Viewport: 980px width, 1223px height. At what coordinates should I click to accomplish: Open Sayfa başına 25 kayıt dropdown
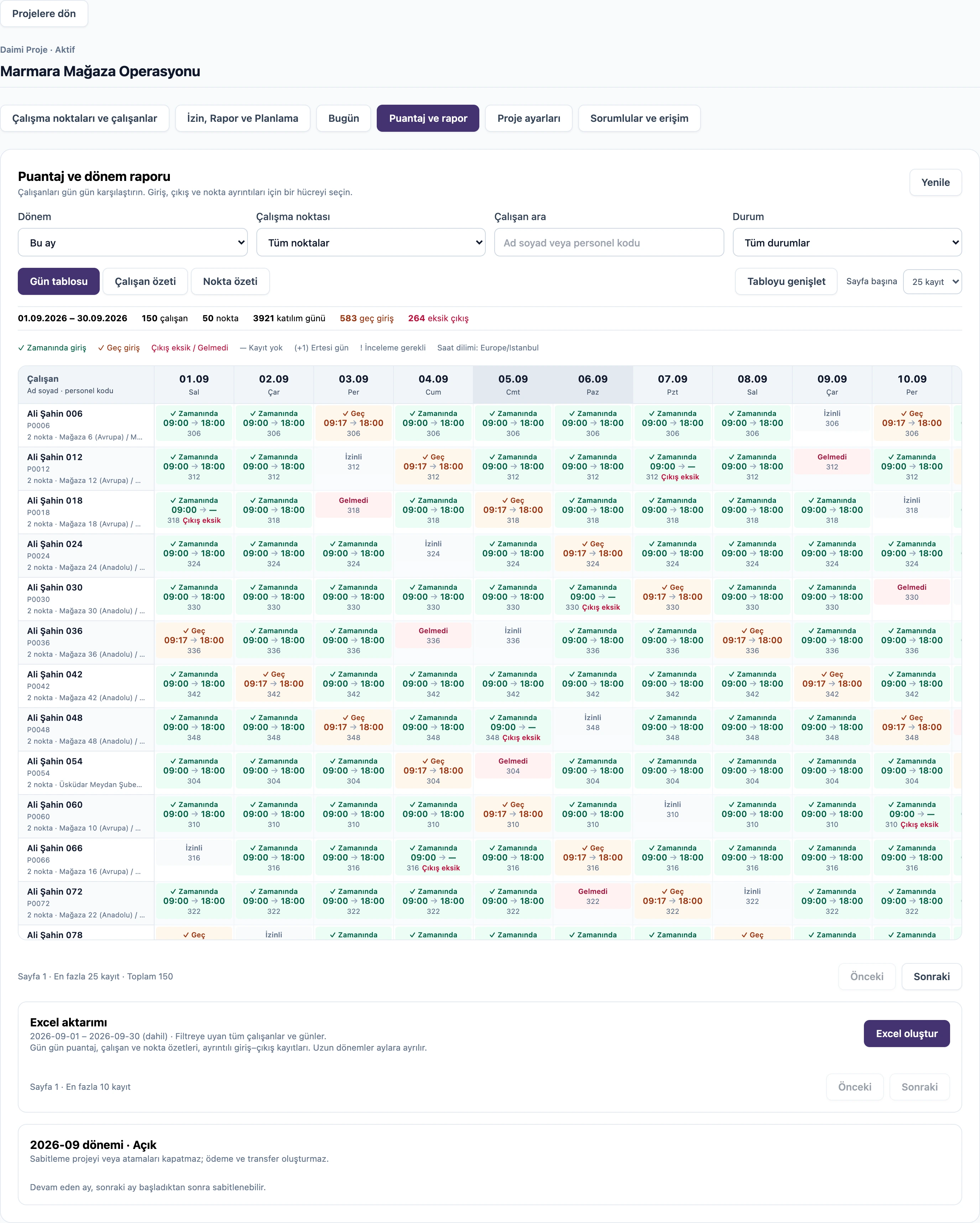tap(932, 281)
